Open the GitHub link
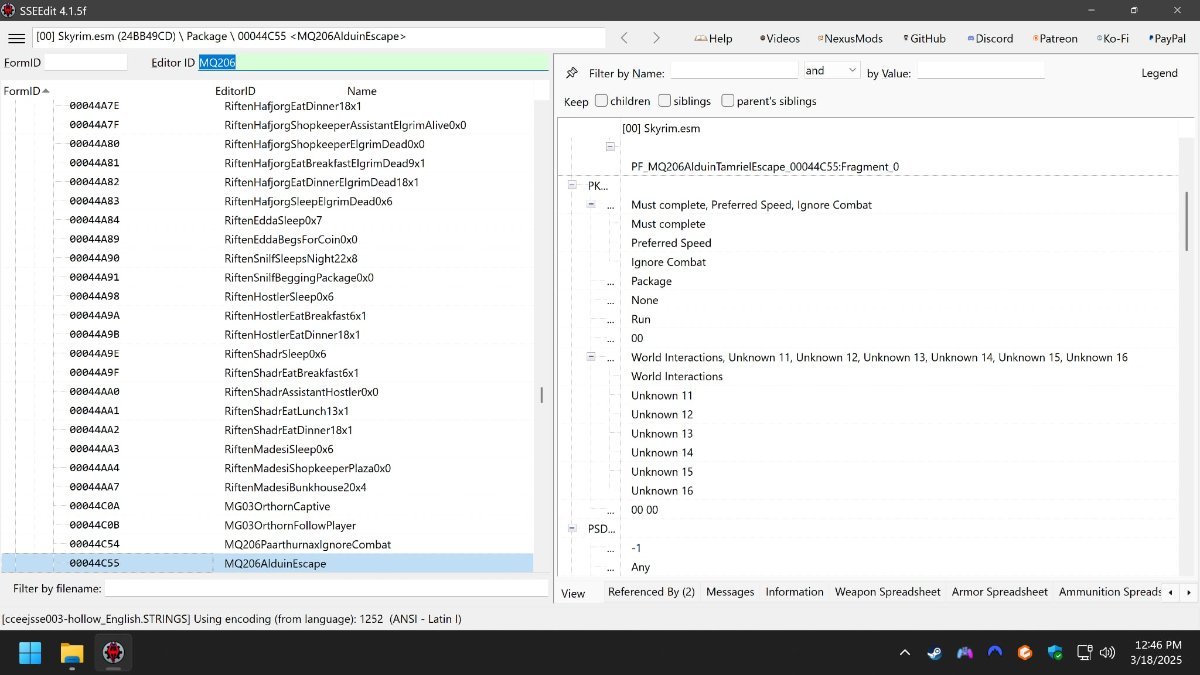The height and width of the screenshot is (675, 1200). pos(924,38)
